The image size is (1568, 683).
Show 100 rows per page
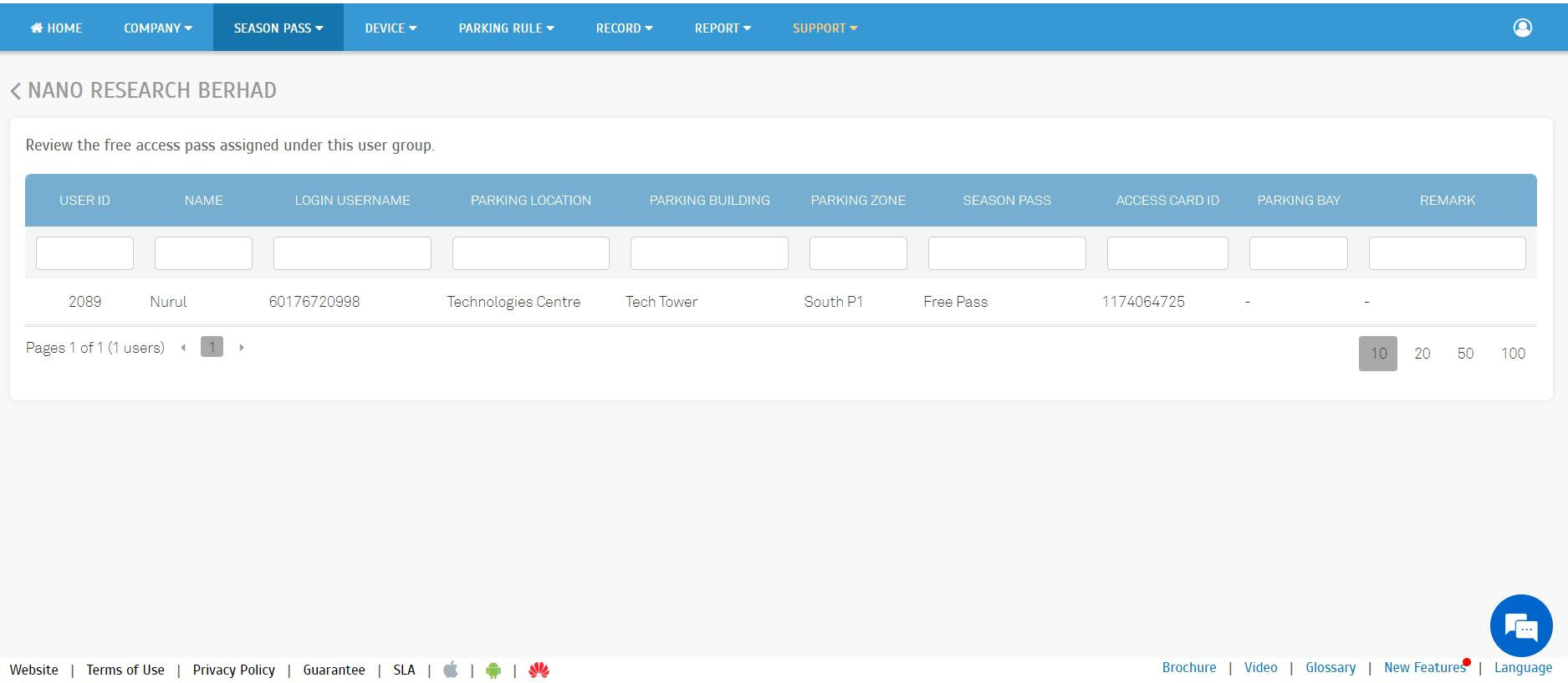[1512, 353]
